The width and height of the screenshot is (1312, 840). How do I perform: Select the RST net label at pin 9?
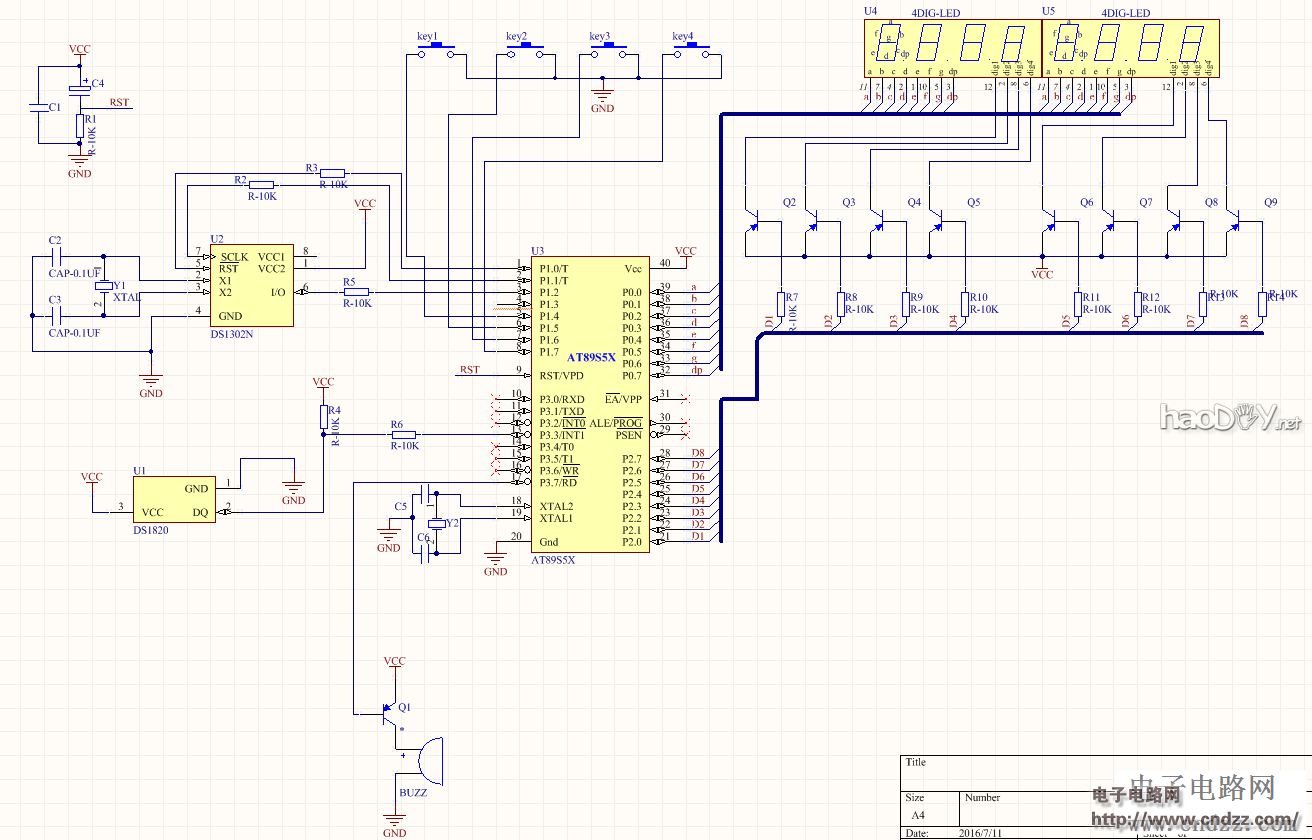[469, 370]
